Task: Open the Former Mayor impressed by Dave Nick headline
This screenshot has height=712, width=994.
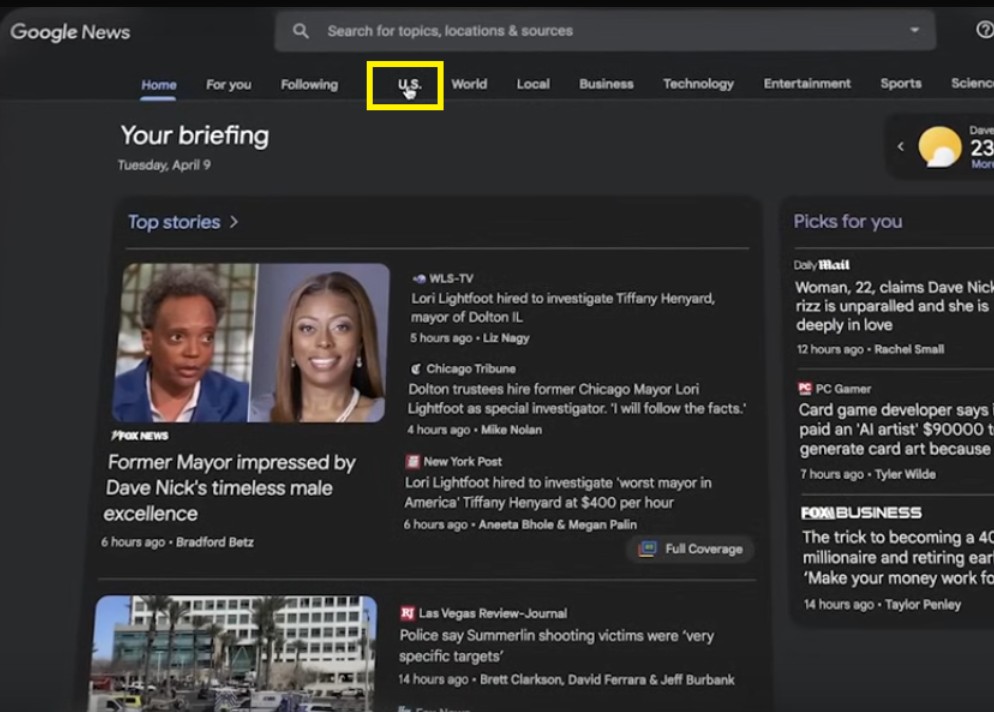Action: tap(230, 488)
